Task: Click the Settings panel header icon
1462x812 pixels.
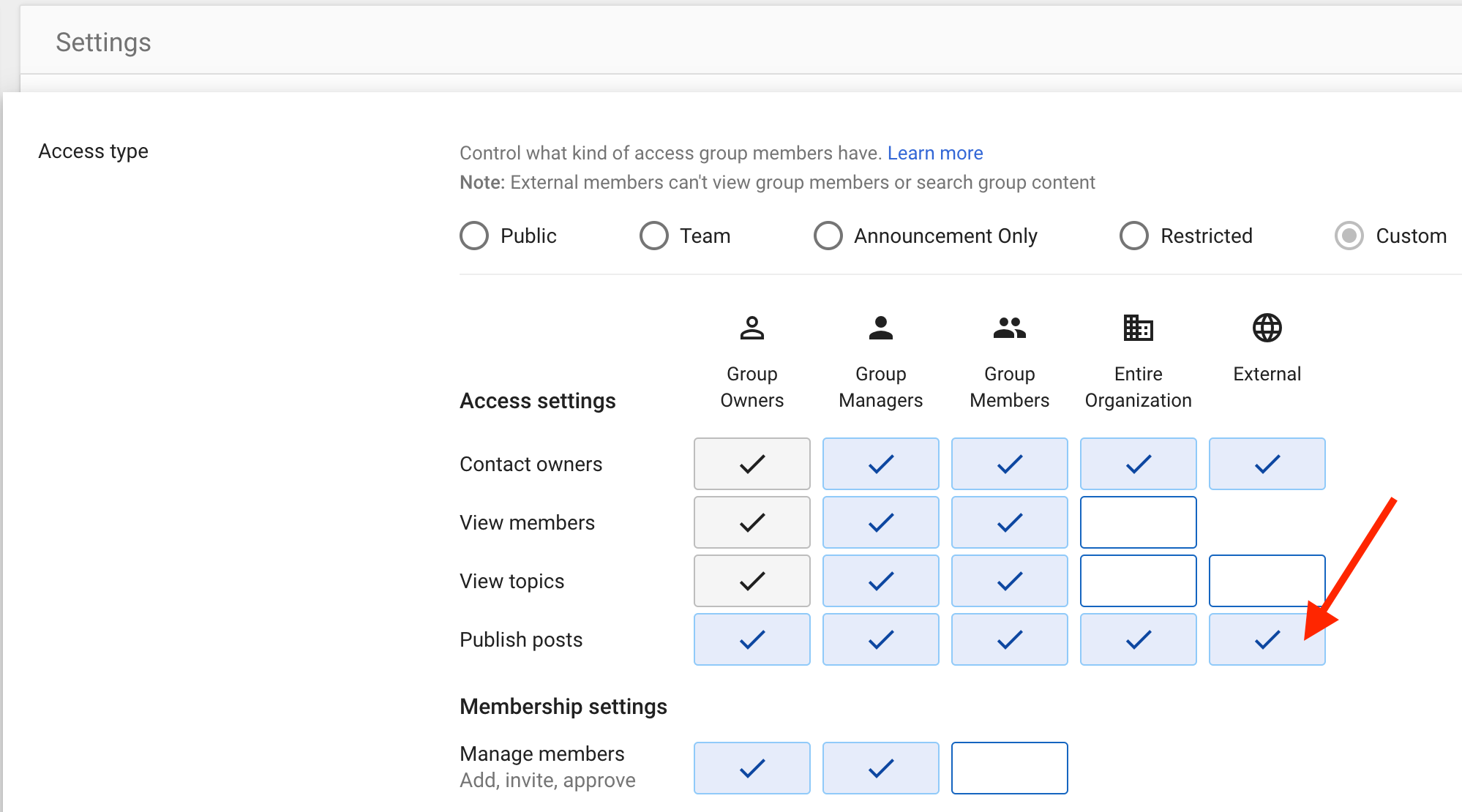Action: pyautogui.click(x=104, y=41)
